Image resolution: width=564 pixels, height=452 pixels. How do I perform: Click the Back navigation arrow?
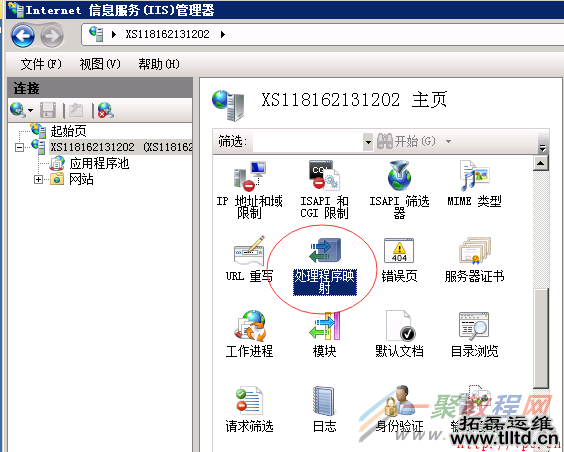point(23,35)
